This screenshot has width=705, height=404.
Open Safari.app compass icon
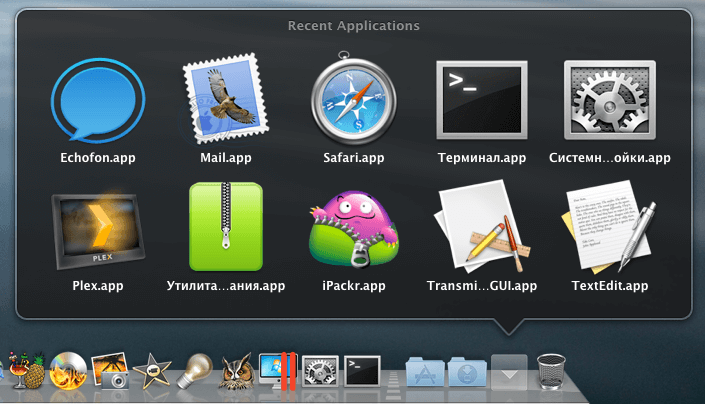click(353, 98)
